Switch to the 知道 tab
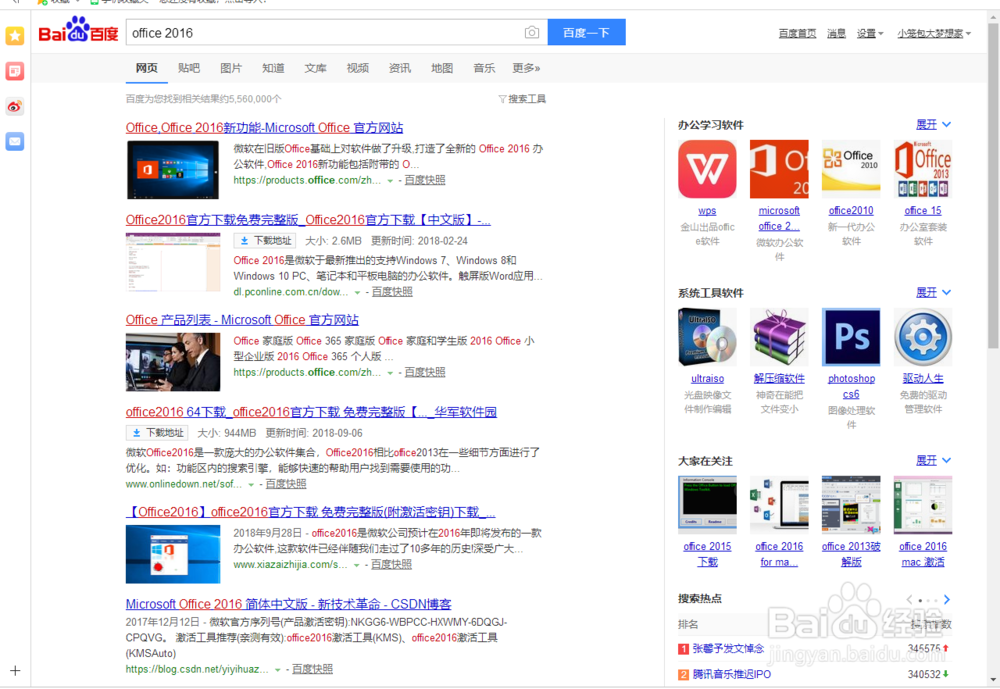The image size is (1000, 689). tap(273, 68)
